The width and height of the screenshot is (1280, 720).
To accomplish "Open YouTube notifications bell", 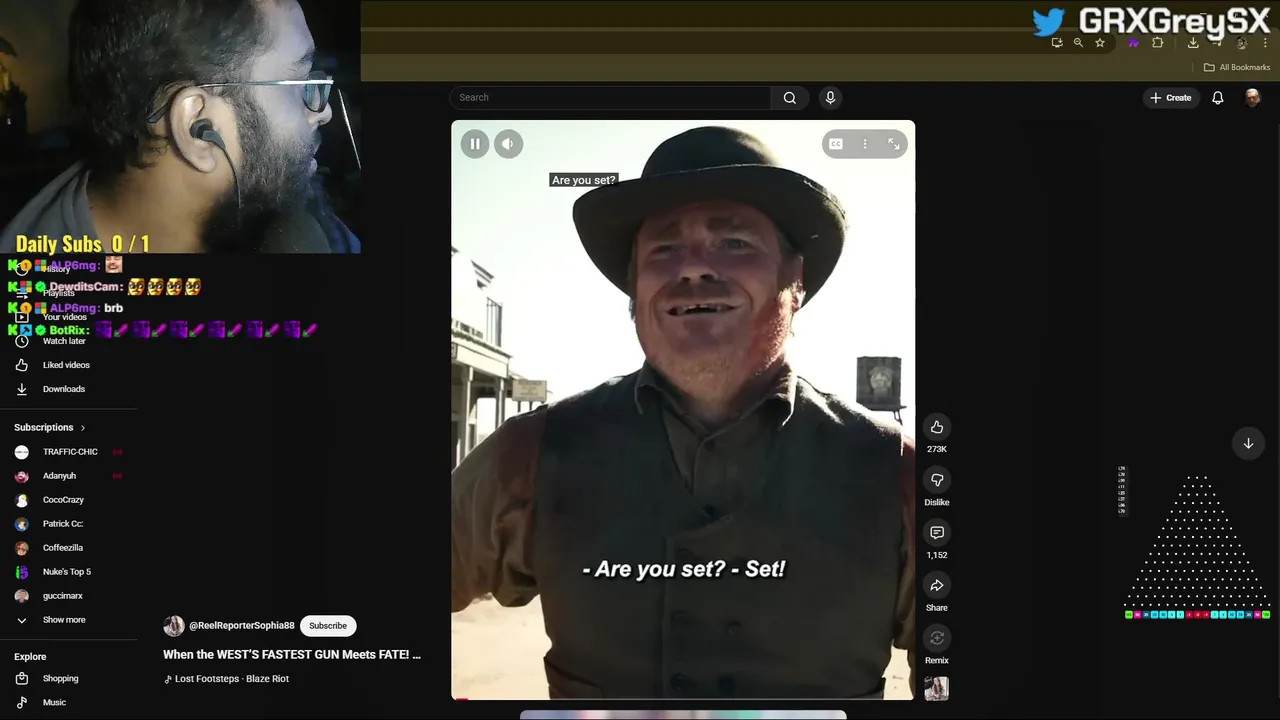I will 1218,97.
